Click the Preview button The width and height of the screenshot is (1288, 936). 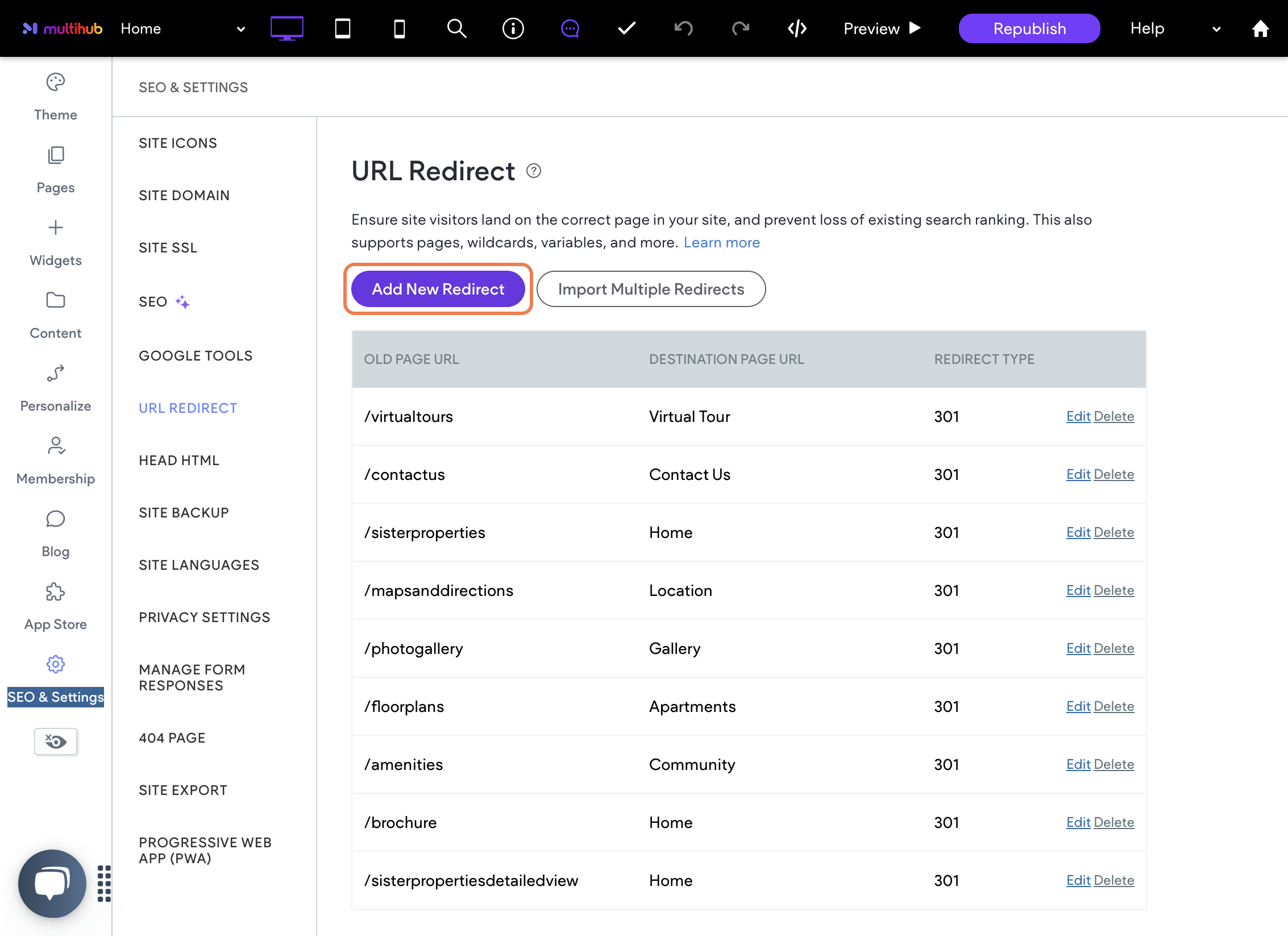click(x=882, y=28)
